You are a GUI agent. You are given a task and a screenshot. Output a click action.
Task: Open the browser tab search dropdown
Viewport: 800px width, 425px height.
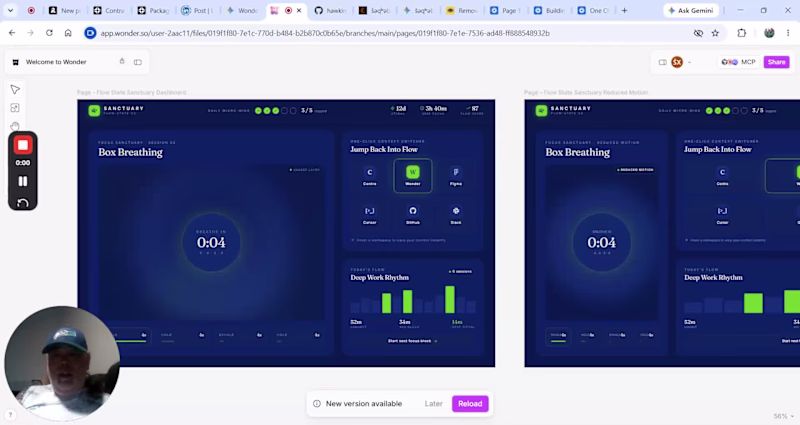tap(10, 10)
